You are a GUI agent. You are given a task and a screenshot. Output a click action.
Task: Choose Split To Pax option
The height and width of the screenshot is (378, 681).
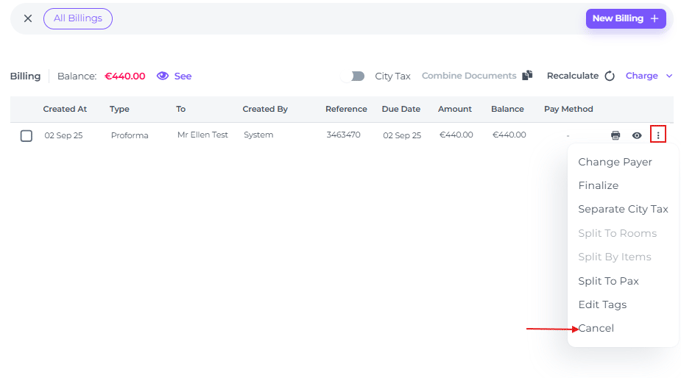608,281
